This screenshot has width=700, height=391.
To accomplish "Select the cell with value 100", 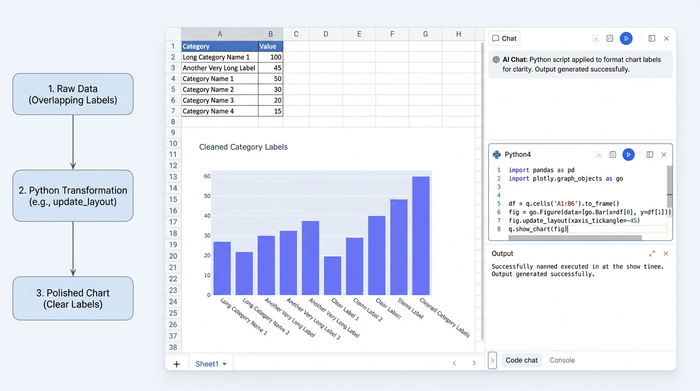I will [x=271, y=57].
